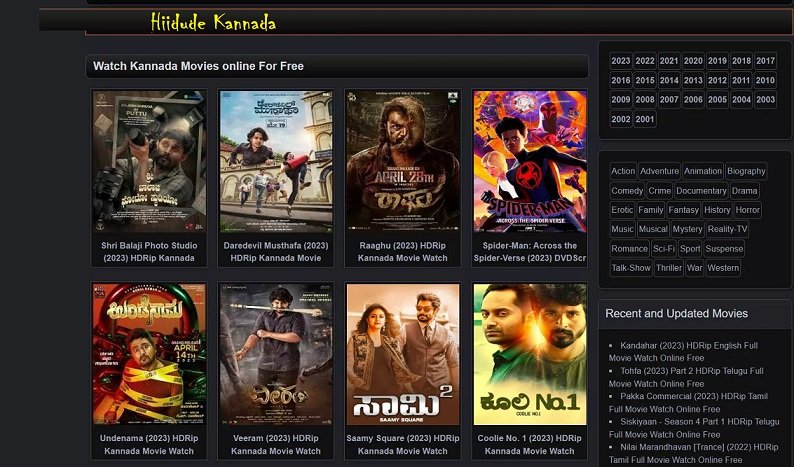The width and height of the screenshot is (794, 467).
Task: Filter movies by year 2010
Action: [766, 80]
